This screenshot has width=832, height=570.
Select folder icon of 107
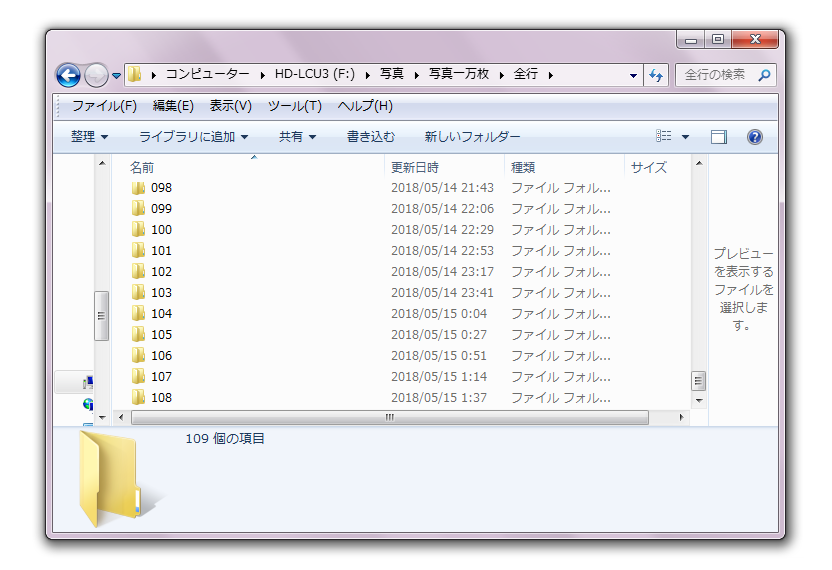(x=138, y=376)
